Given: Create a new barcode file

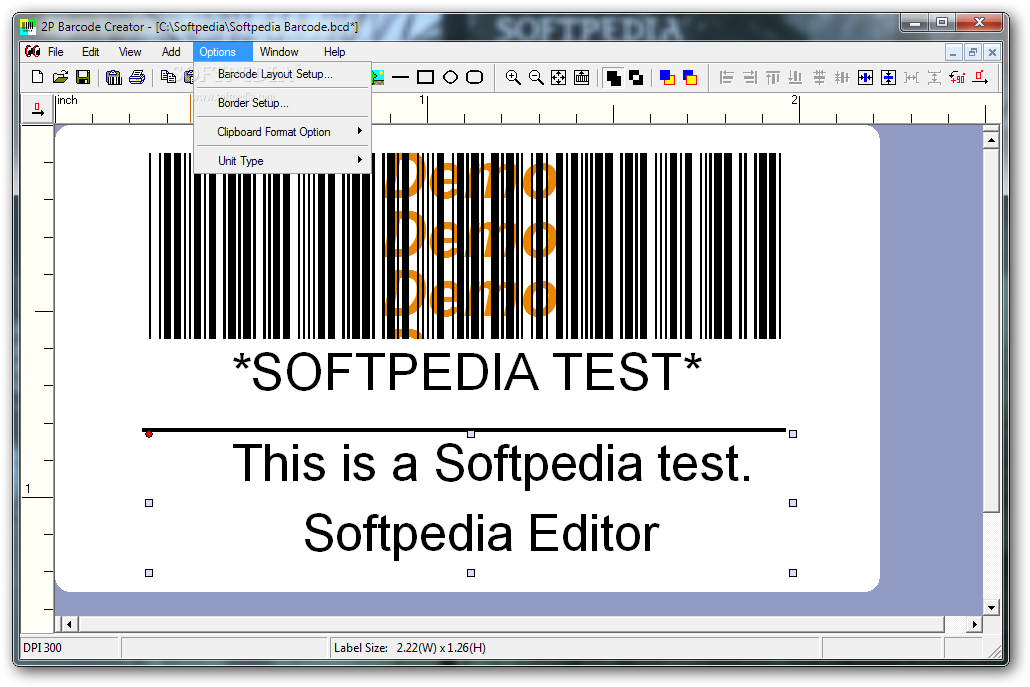Looking at the screenshot, I should tap(37, 78).
